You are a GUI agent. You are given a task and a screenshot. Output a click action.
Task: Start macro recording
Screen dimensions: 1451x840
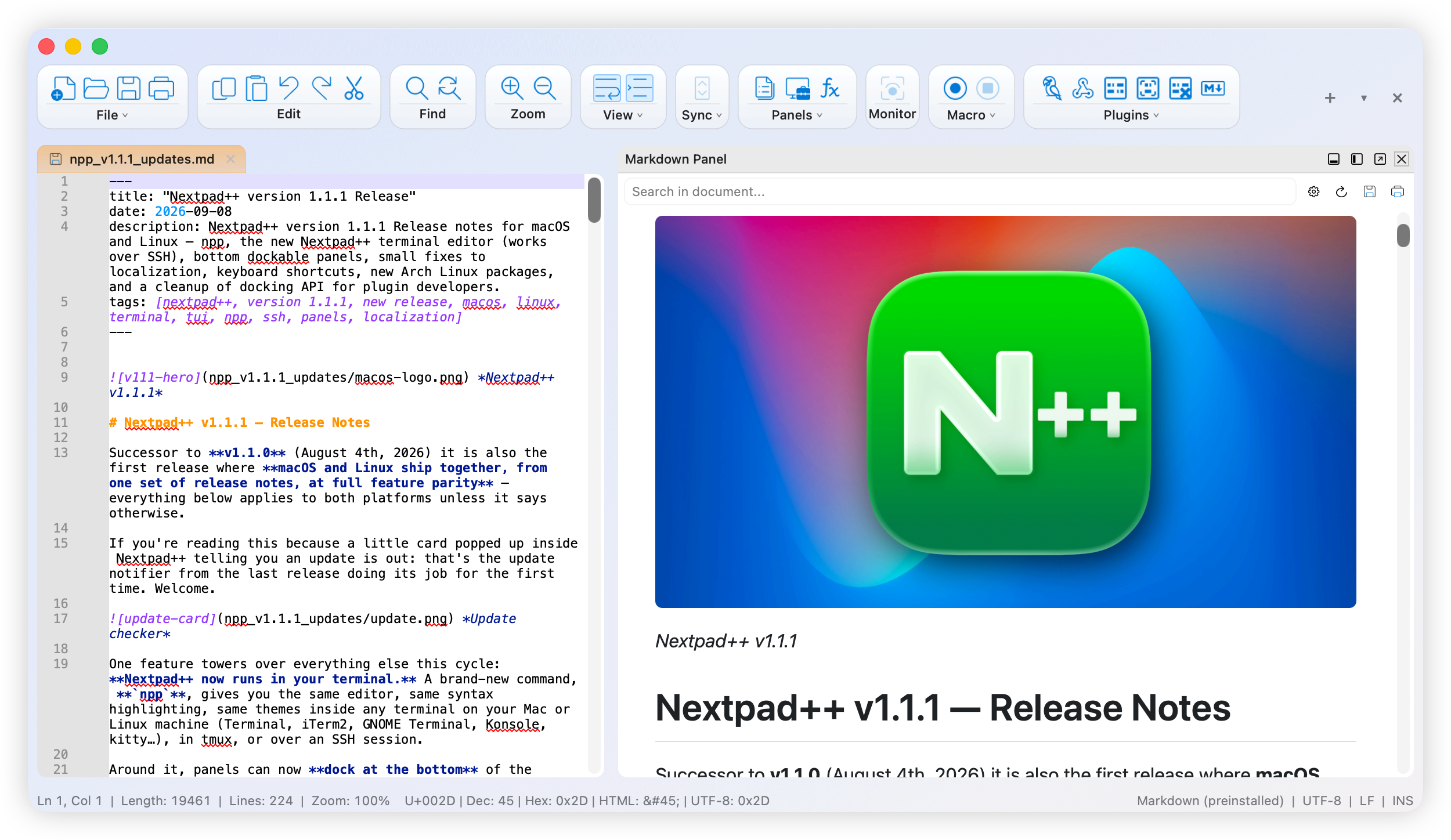click(955, 89)
